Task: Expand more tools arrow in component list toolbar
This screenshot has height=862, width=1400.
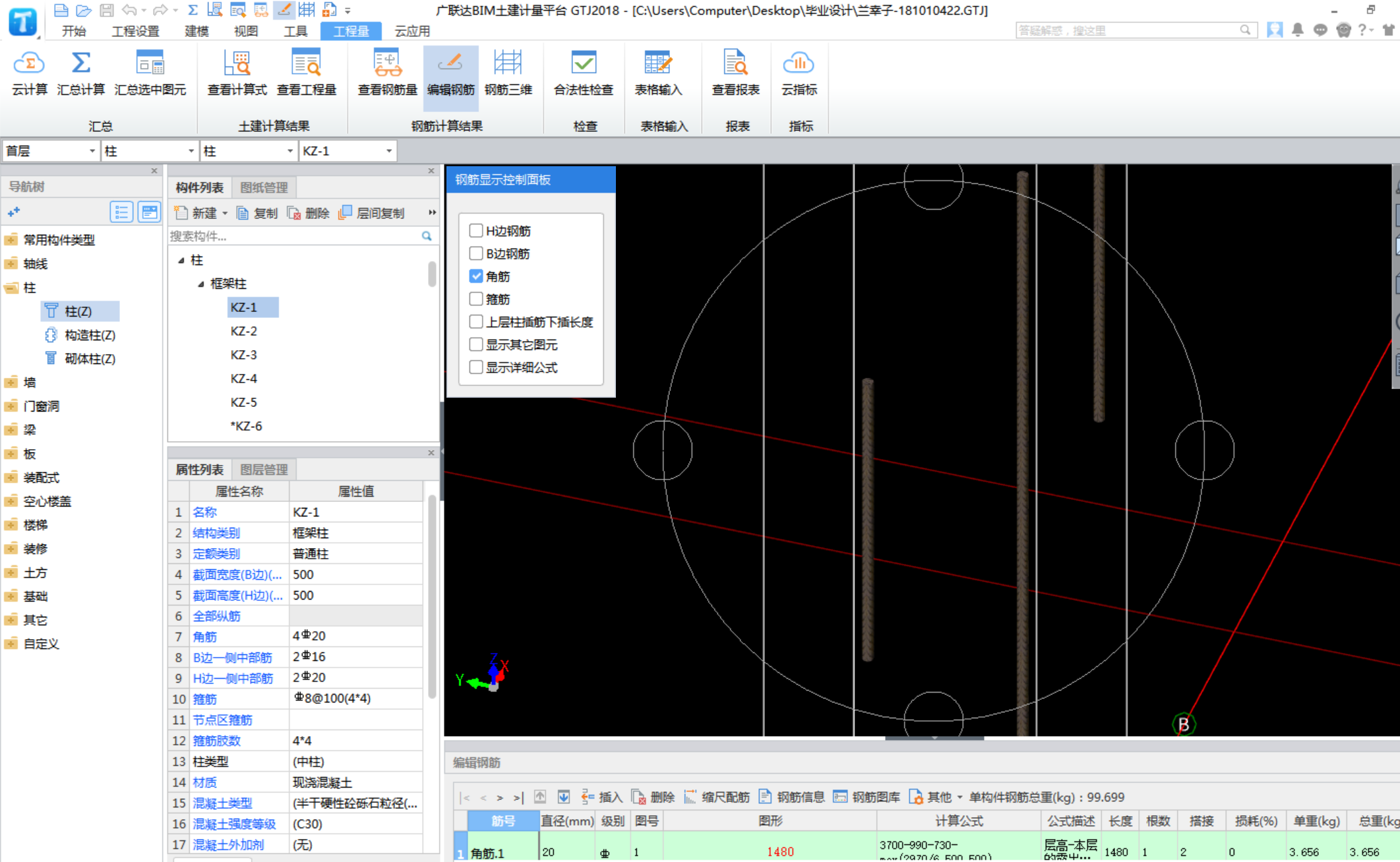Action: 432,212
